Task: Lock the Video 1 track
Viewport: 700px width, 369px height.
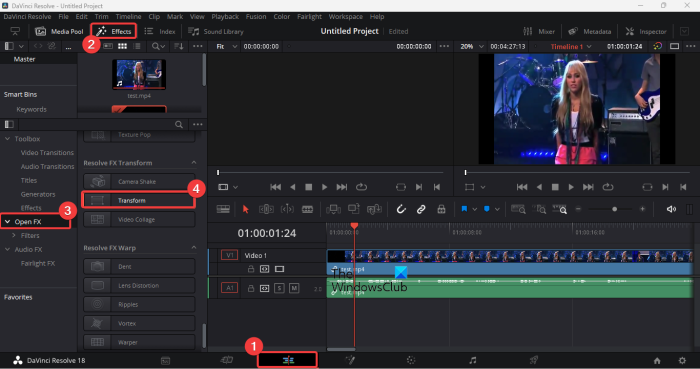Action: (251, 269)
